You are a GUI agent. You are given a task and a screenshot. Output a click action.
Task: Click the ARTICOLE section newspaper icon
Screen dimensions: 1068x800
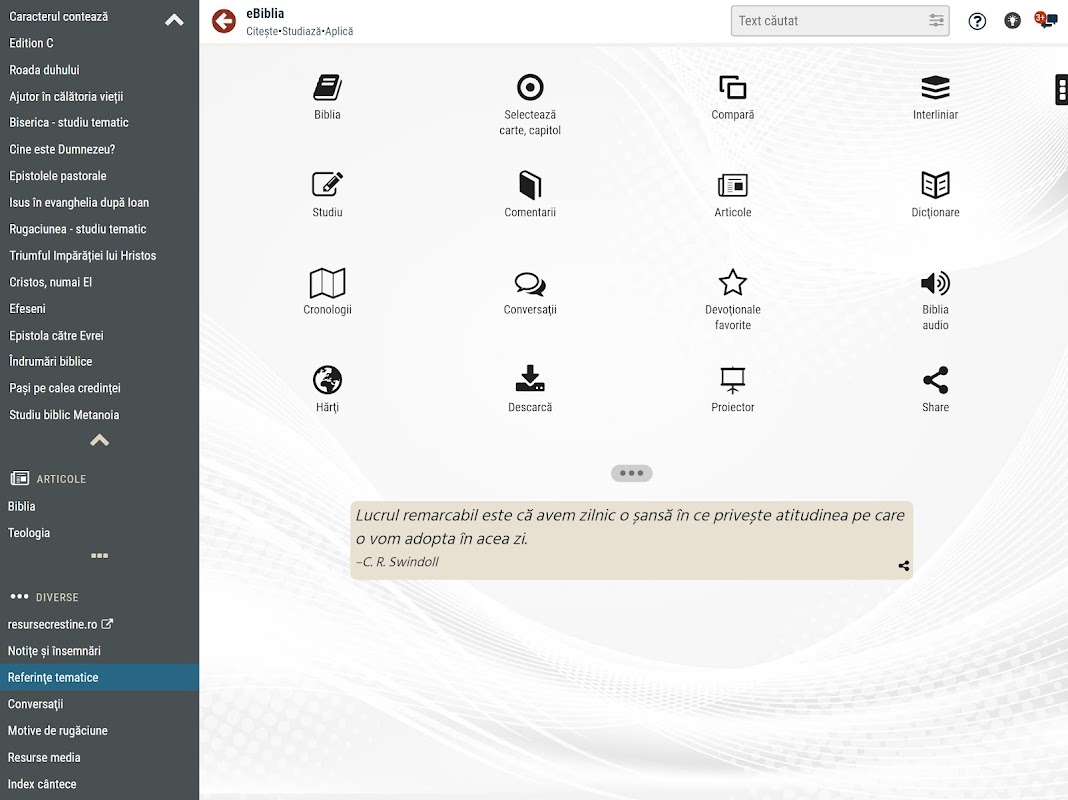(x=20, y=478)
